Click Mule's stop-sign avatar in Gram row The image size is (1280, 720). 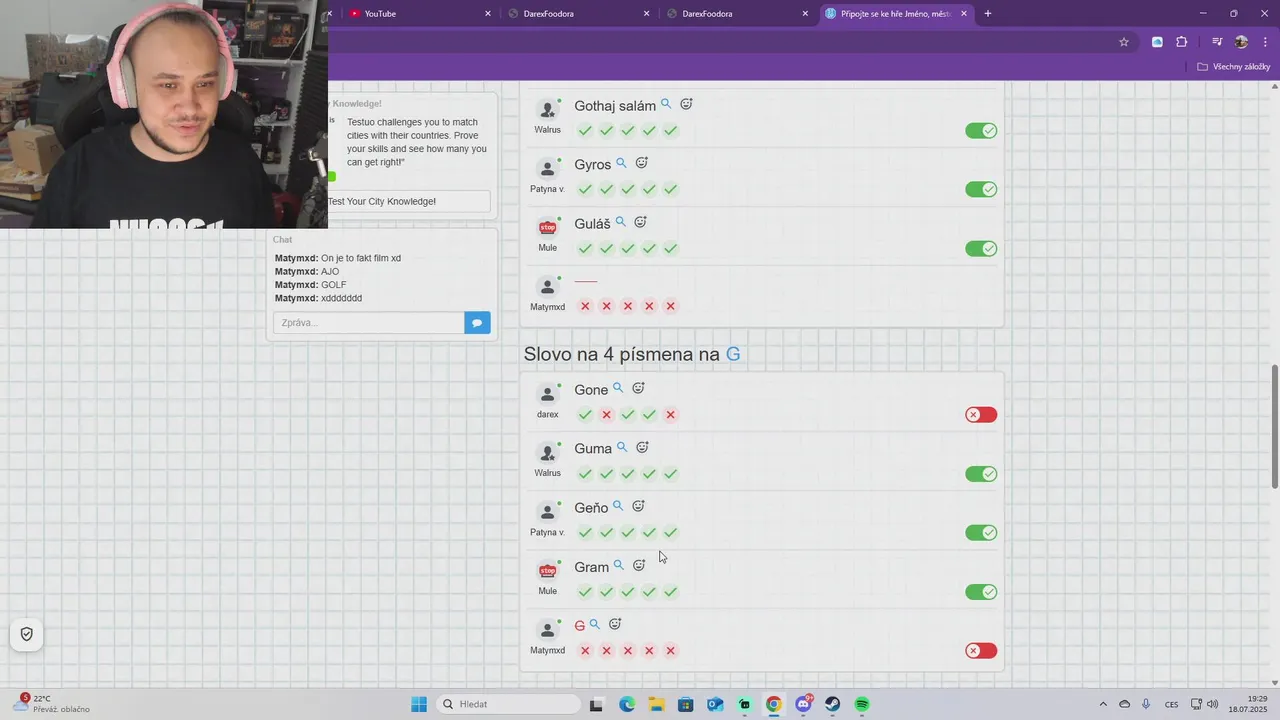coord(547,571)
